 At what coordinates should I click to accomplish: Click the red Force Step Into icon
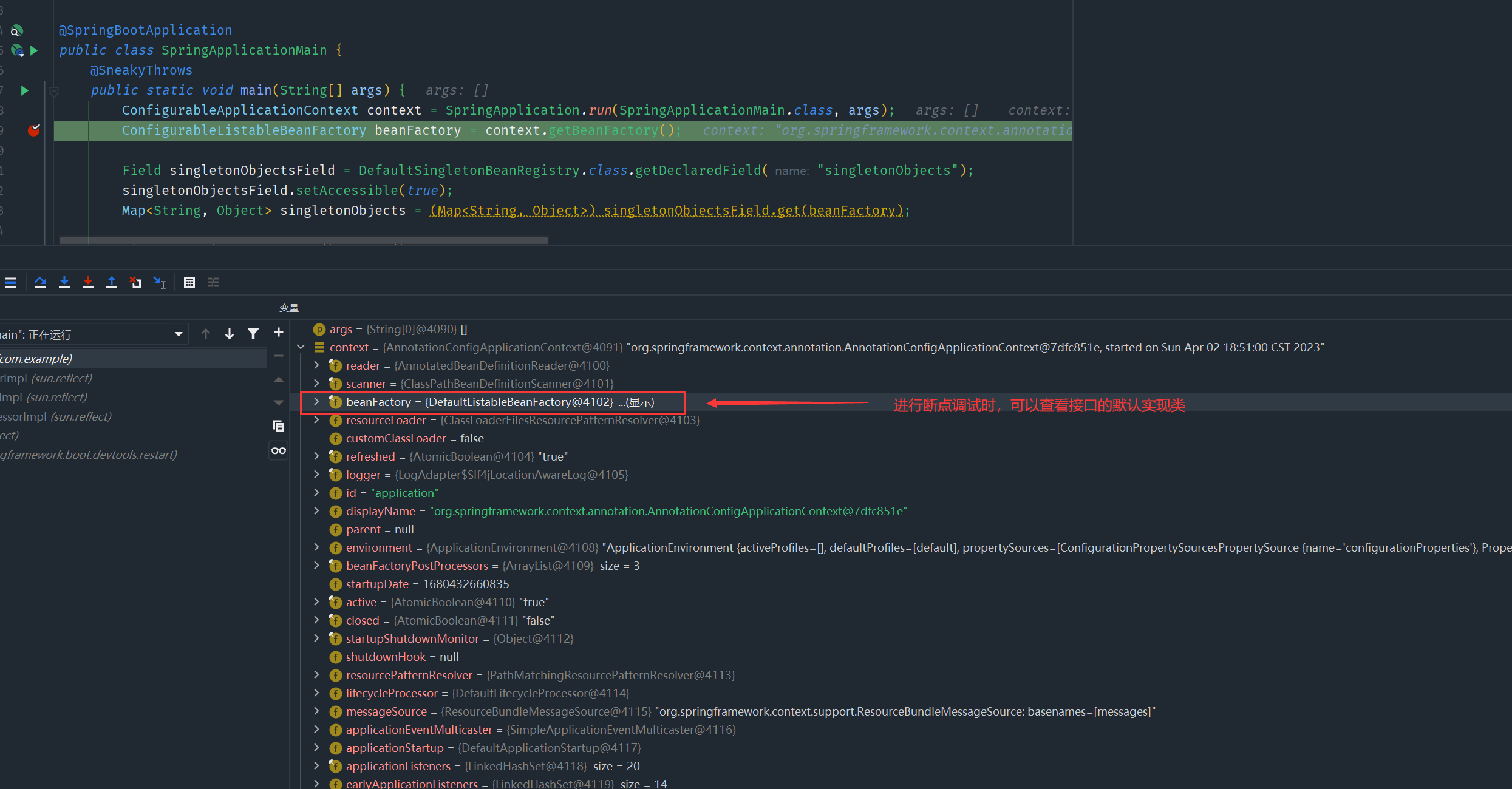88,282
